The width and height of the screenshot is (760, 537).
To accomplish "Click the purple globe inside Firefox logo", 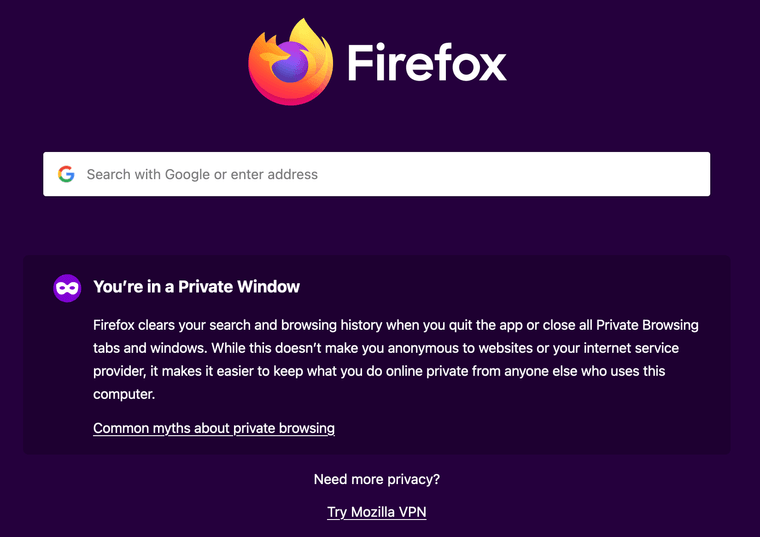I will point(289,63).
